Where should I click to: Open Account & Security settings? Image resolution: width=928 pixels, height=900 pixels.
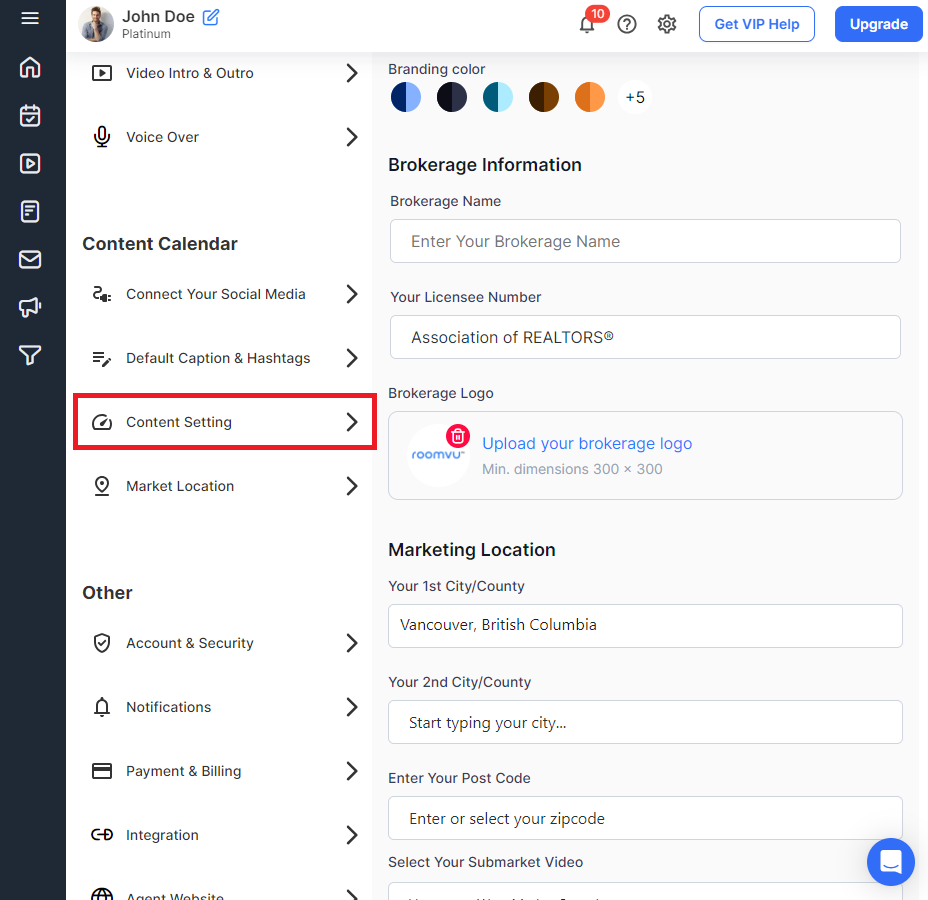point(190,643)
